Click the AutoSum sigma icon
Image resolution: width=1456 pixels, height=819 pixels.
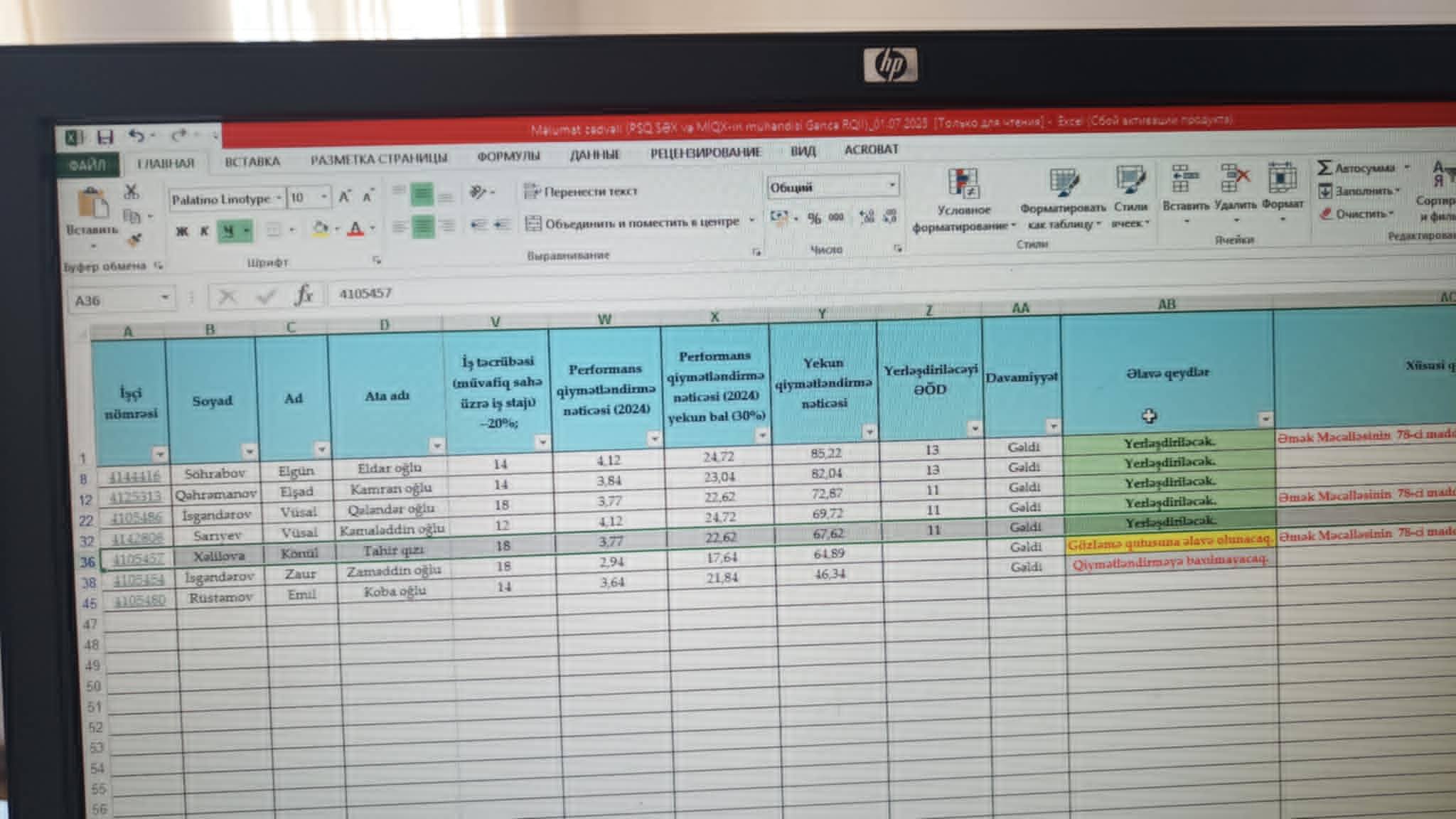(1324, 168)
